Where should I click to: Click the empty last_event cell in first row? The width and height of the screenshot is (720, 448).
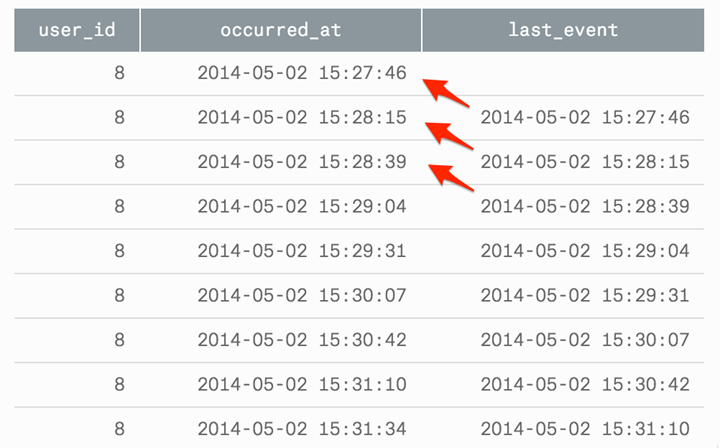click(563, 73)
